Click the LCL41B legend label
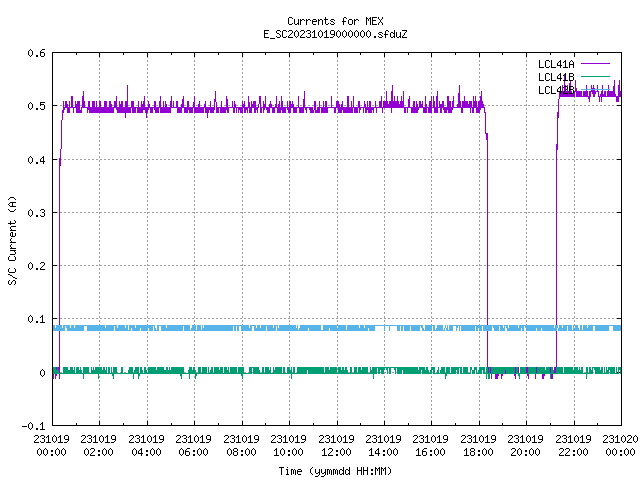This screenshot has width=640, height=480. click(x=556, y=77)
